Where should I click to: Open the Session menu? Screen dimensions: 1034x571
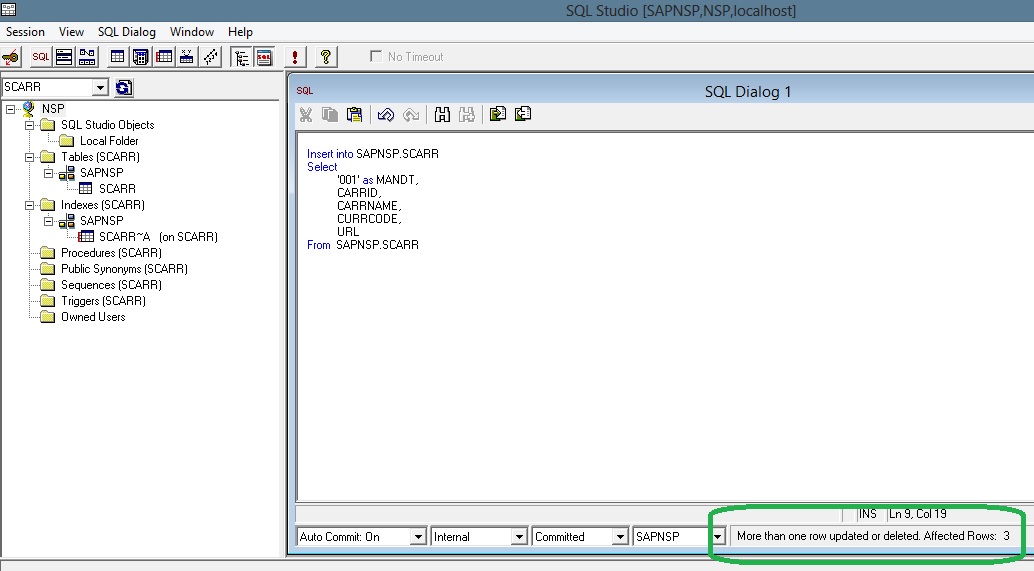[26, 32]
